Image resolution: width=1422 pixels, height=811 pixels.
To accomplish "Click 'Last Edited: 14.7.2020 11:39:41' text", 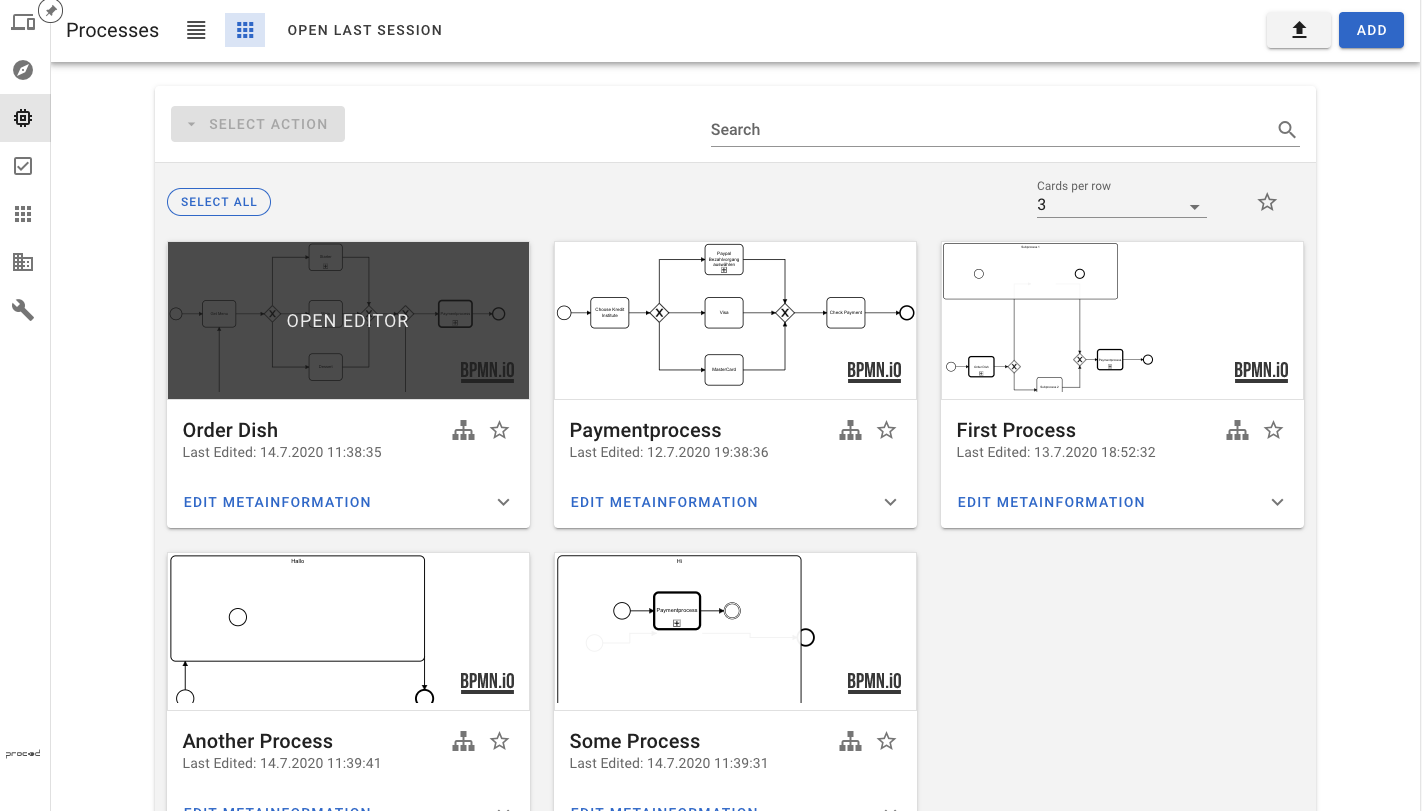I will (282, 763).
